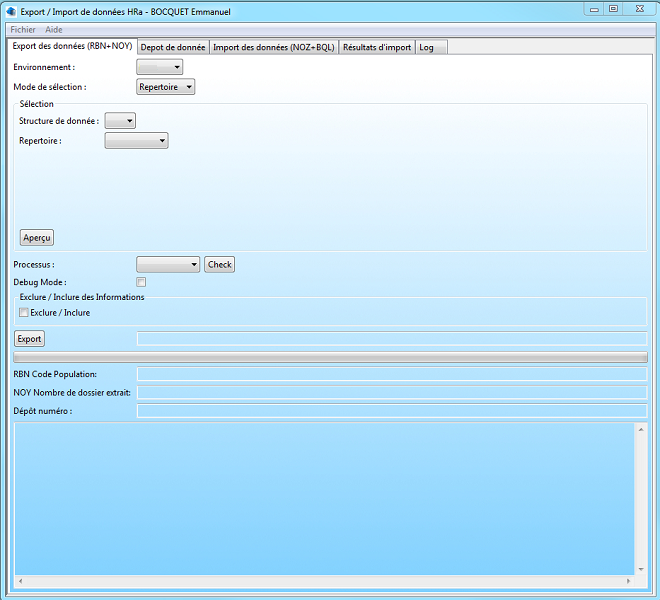Switch to the Log tab
This screenshot has height=600, width=660.
427,47
